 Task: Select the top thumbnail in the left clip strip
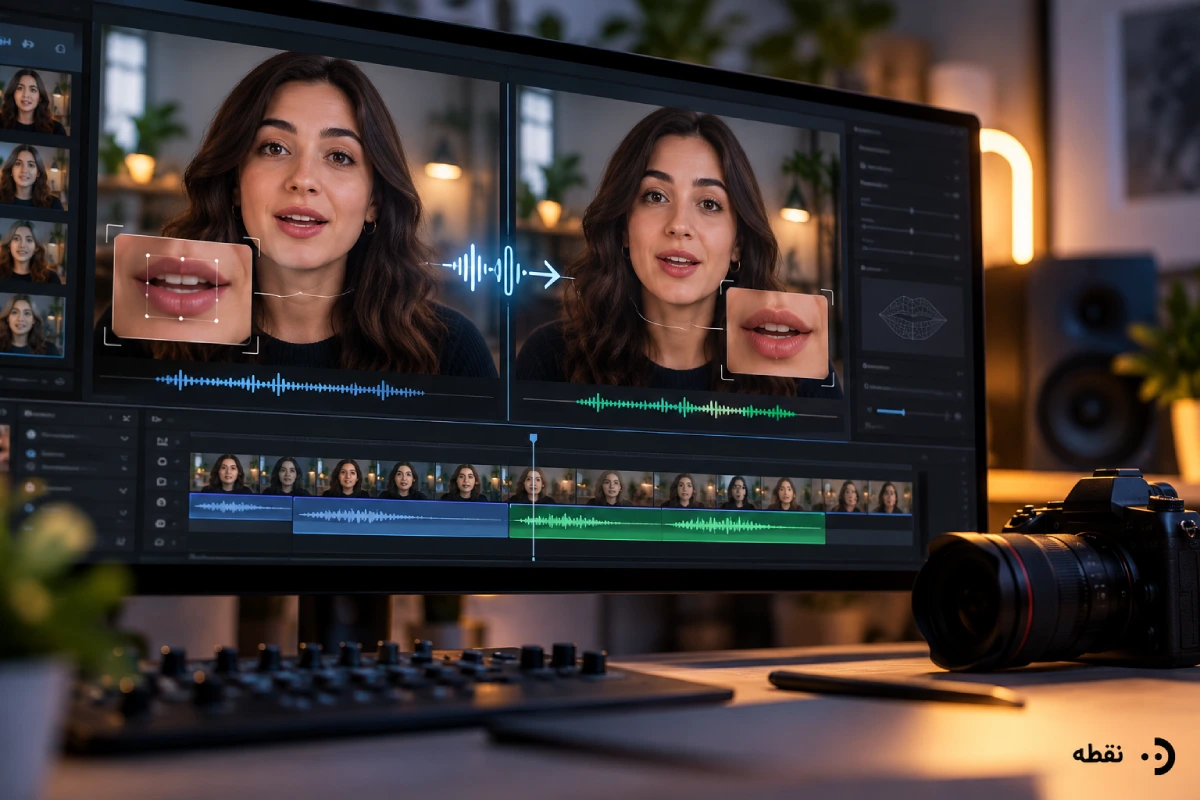[x=33, y=100]
